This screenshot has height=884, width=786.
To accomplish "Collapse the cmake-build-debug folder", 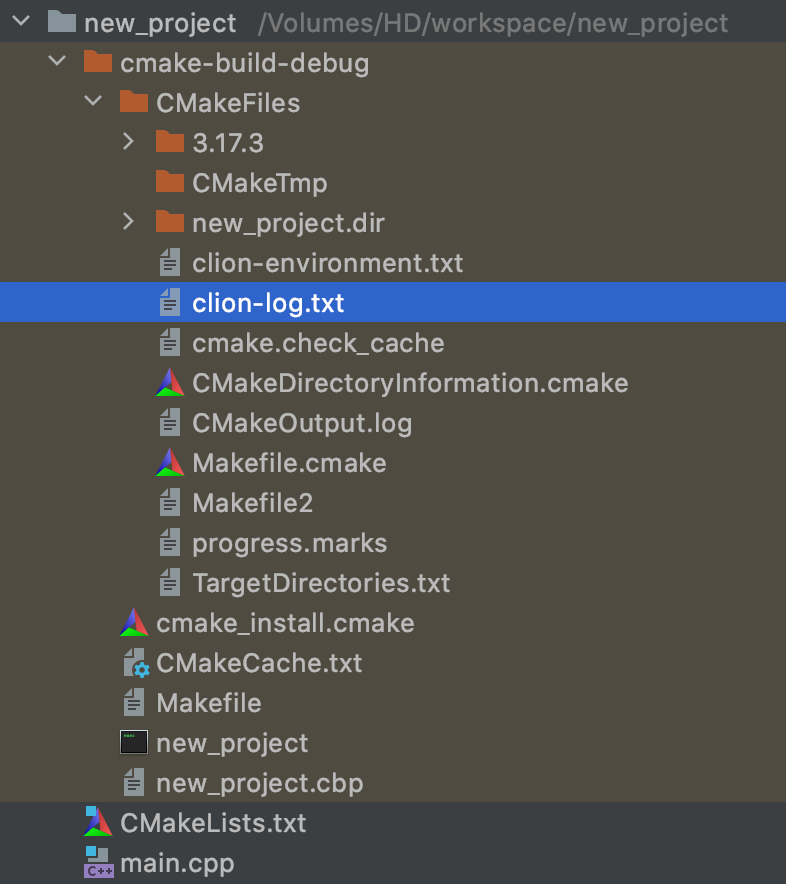I will (57, 63).
